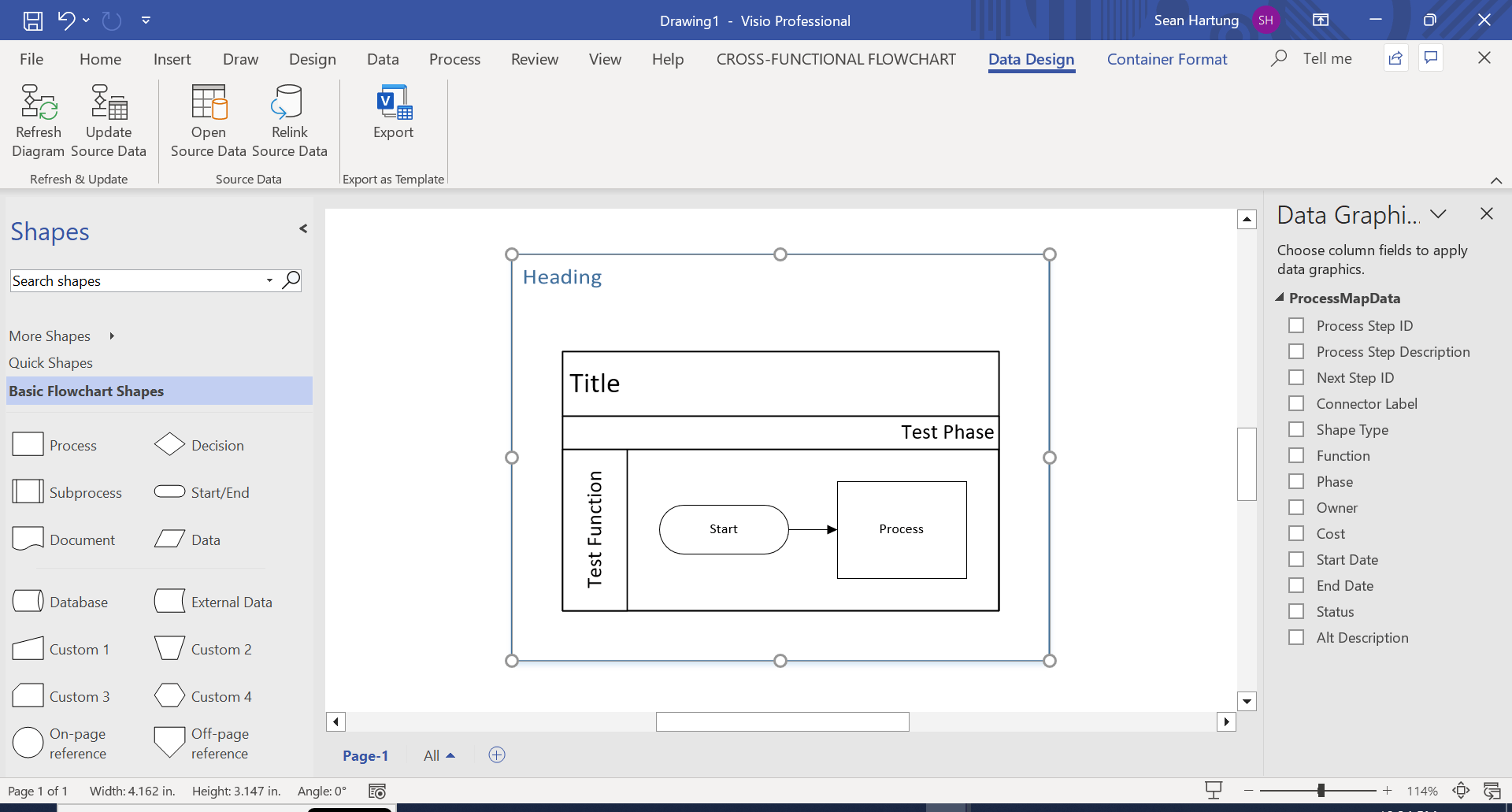Image resolution: width=1512 pixels, height=812 pixels.
Task: Click the Fit page to window icon
Action: coord(1461,790)
